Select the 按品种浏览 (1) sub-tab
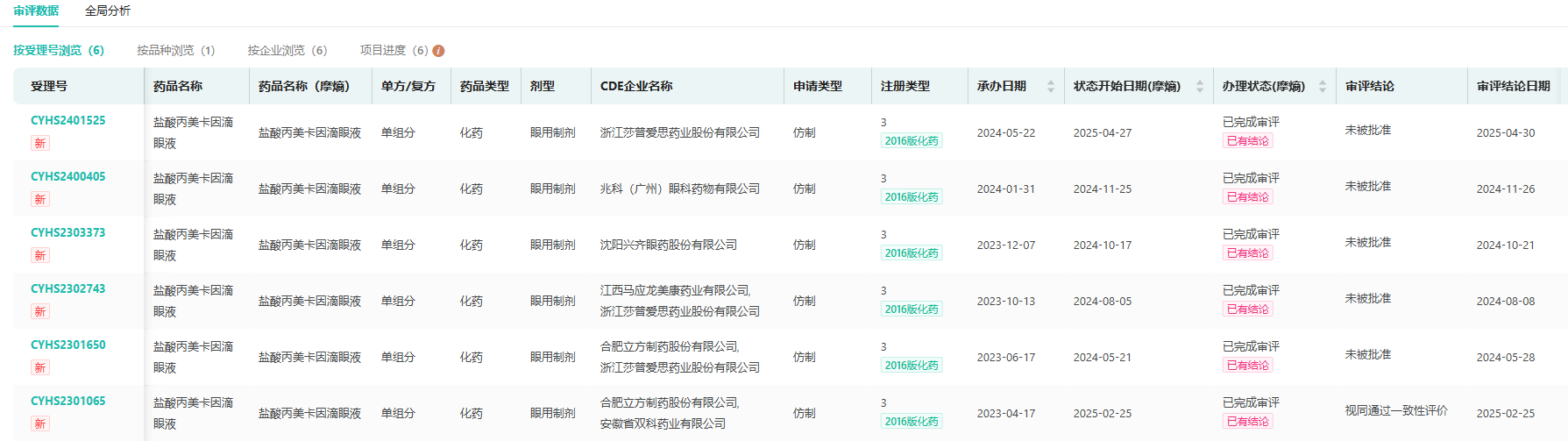 175,51
